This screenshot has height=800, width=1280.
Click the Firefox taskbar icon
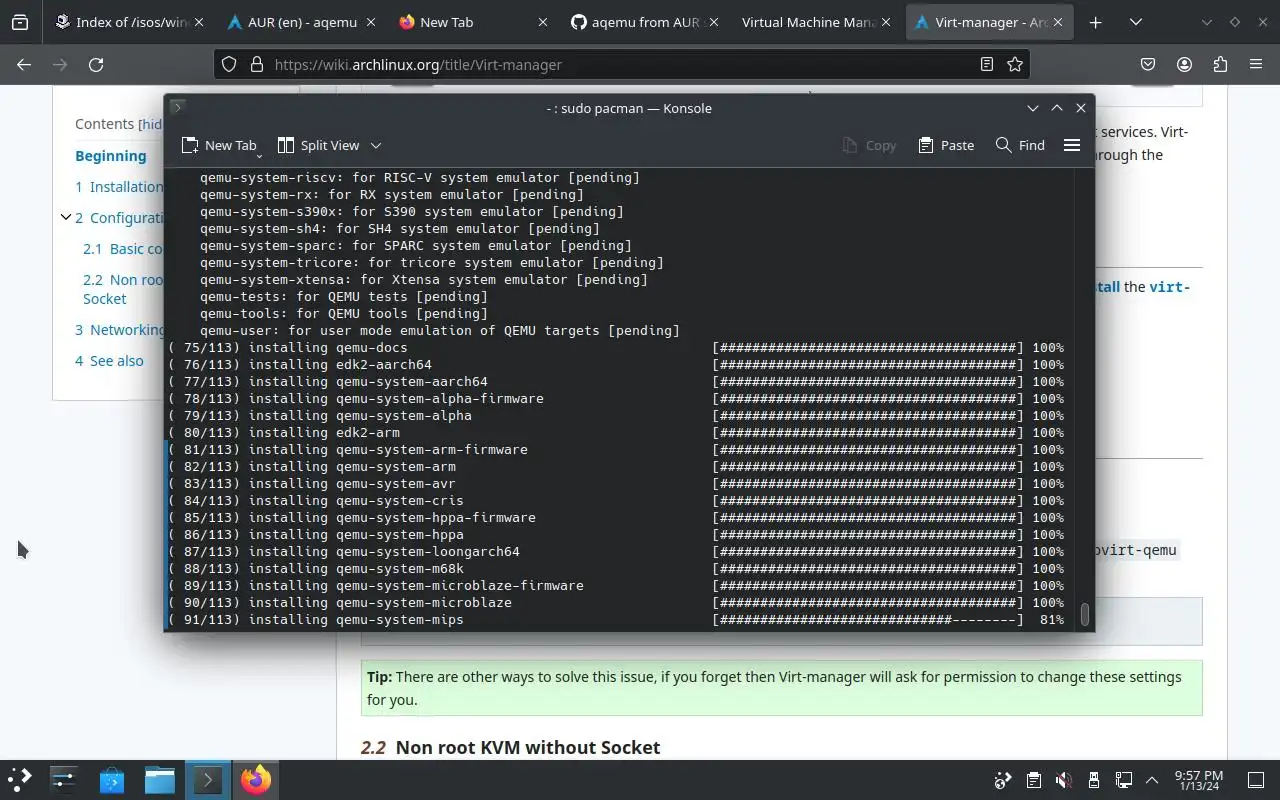[255, 779]
